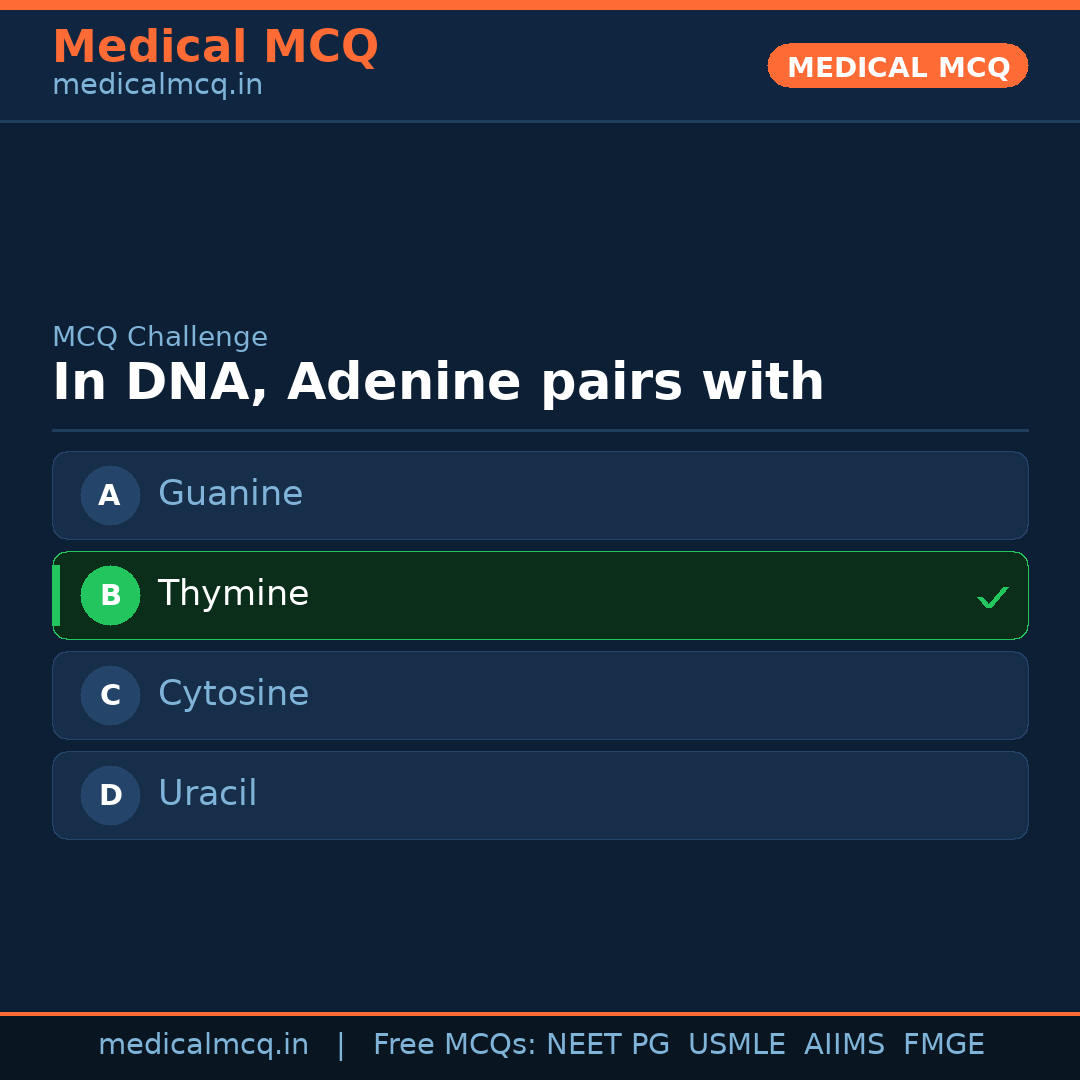Viewport: 1080px width, 1080px height.
Task: Click the Medical MCQ header title
Action: point(215,47)
